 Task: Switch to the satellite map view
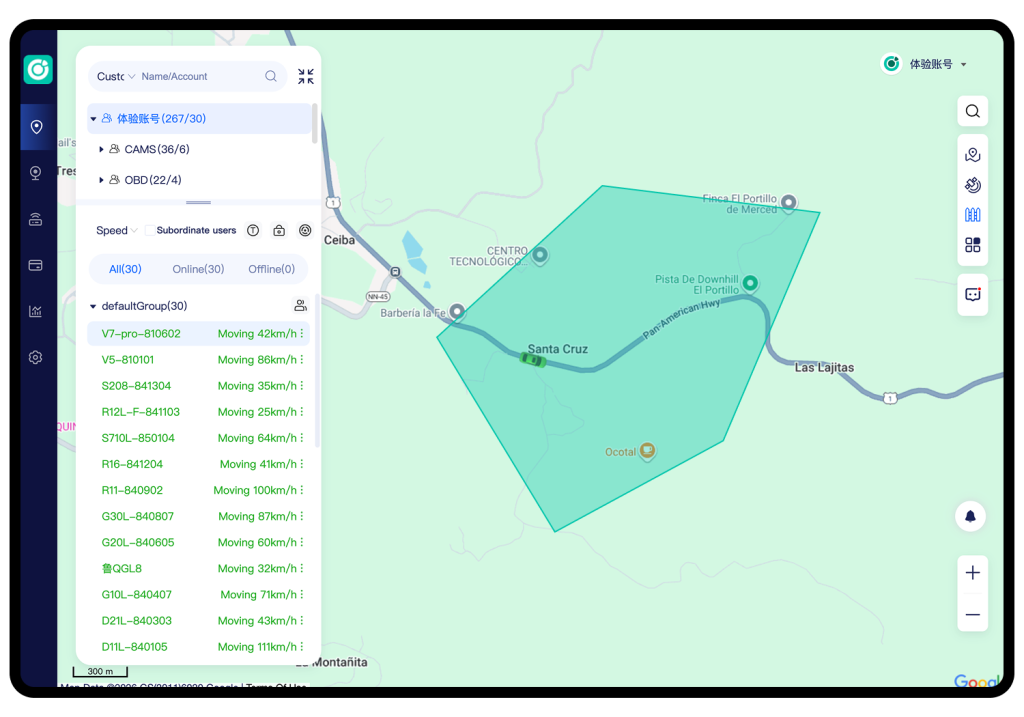click(972, 185)
